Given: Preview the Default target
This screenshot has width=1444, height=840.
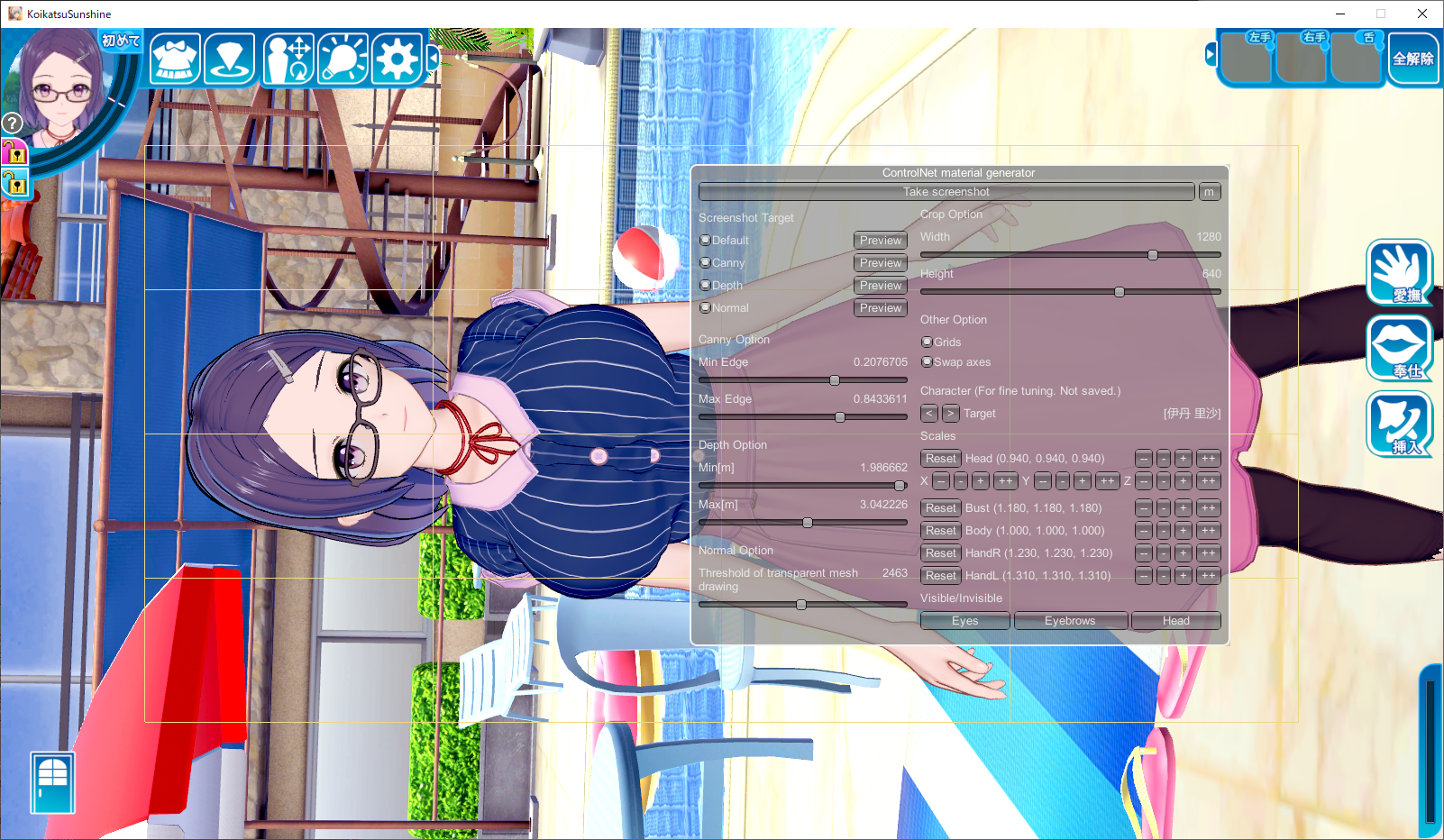Looking at the screenshot, I should click(x=881, y=241).
